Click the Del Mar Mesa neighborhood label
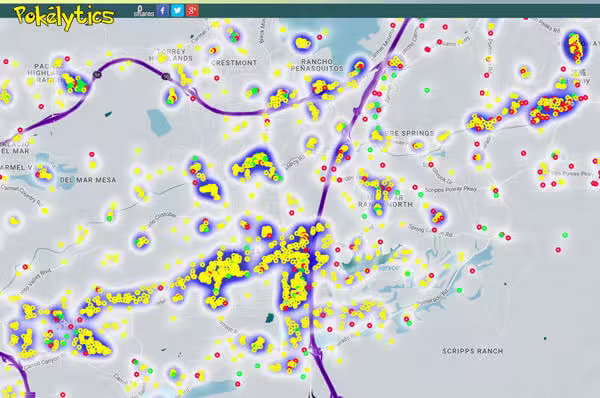 click(88, 180)
